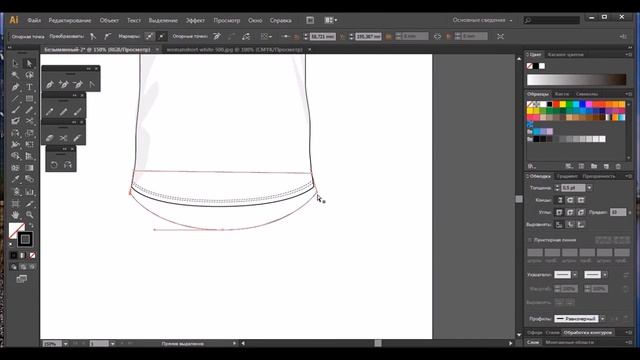Pick the Eraser tool in the floating panel

click(49, 138)
